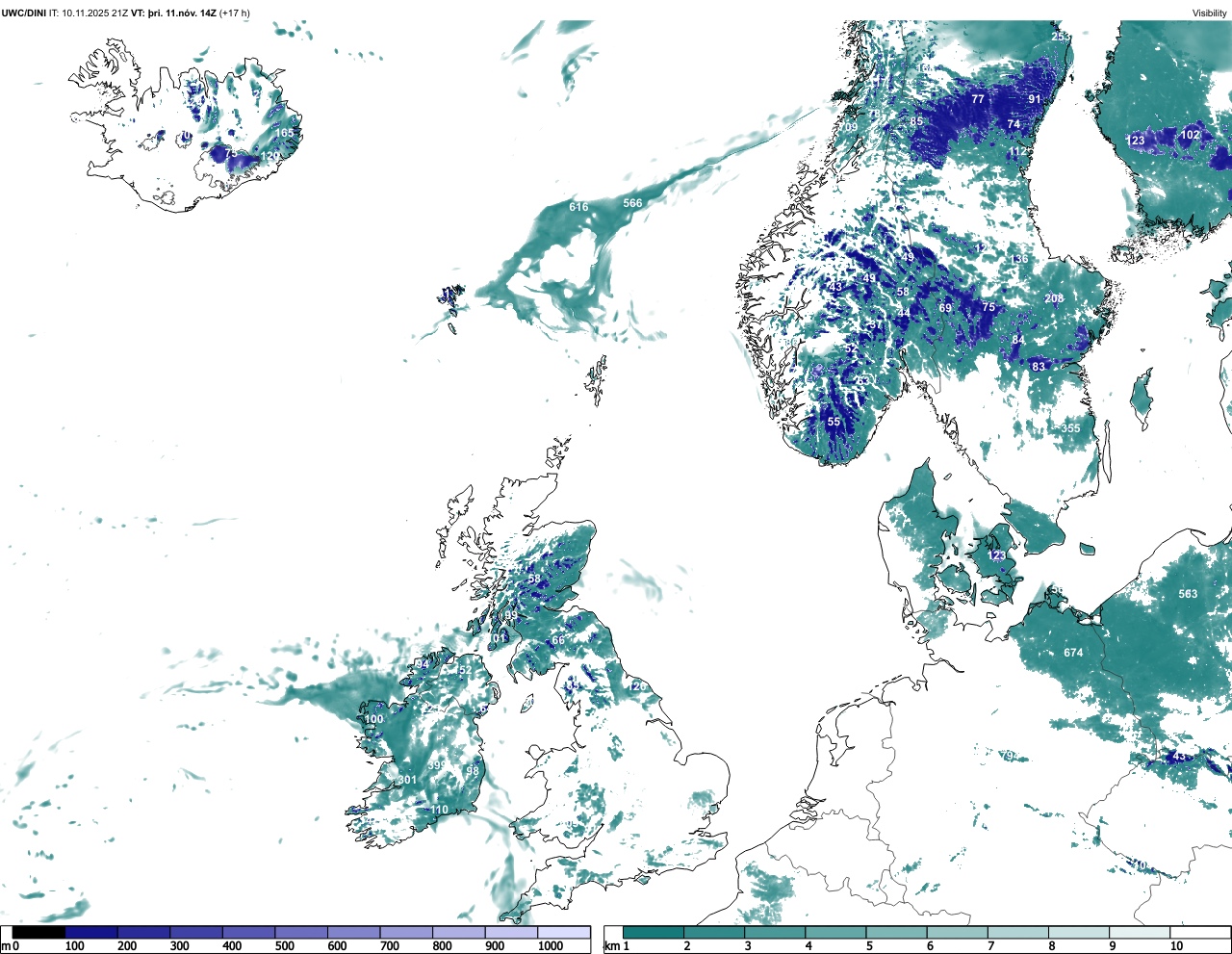Image resolution: width=1232 pixels, height=954 pixels.
Task: Click the 'VT: þri. 11.nóv. 14Z' valid time text
Action: [x=173, y=13]
